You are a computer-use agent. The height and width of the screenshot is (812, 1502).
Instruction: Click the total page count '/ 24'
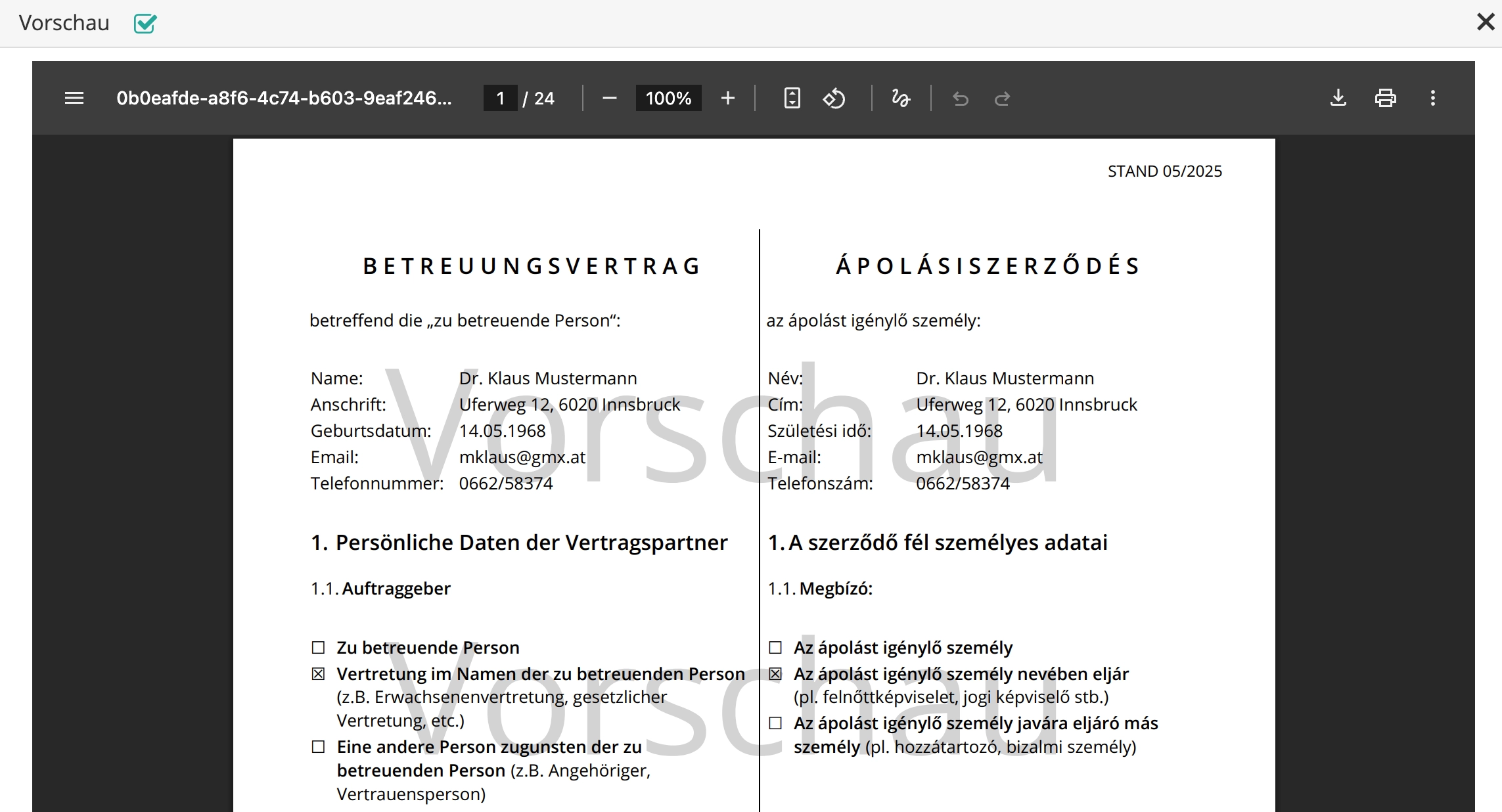tap(539, 99)
